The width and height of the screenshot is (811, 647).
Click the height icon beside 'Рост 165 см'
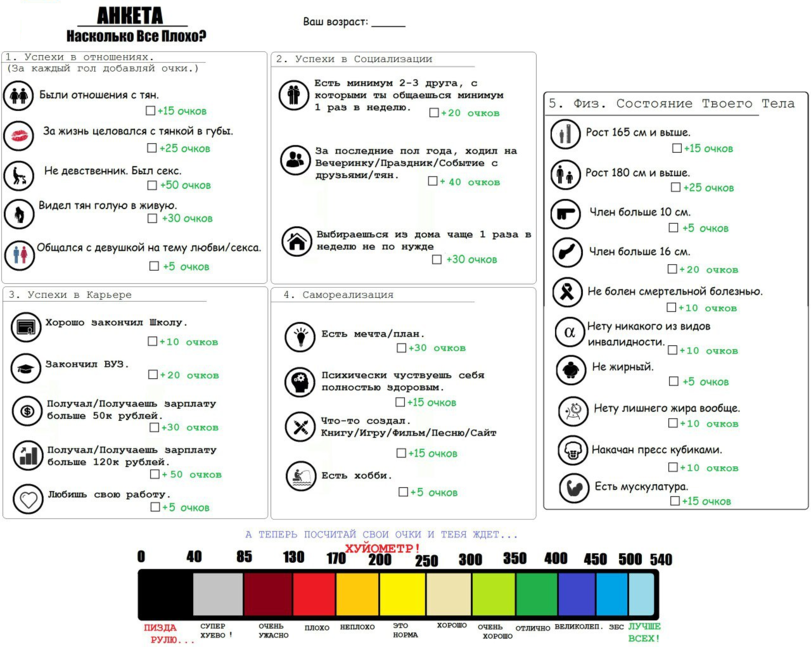[565, 134]
